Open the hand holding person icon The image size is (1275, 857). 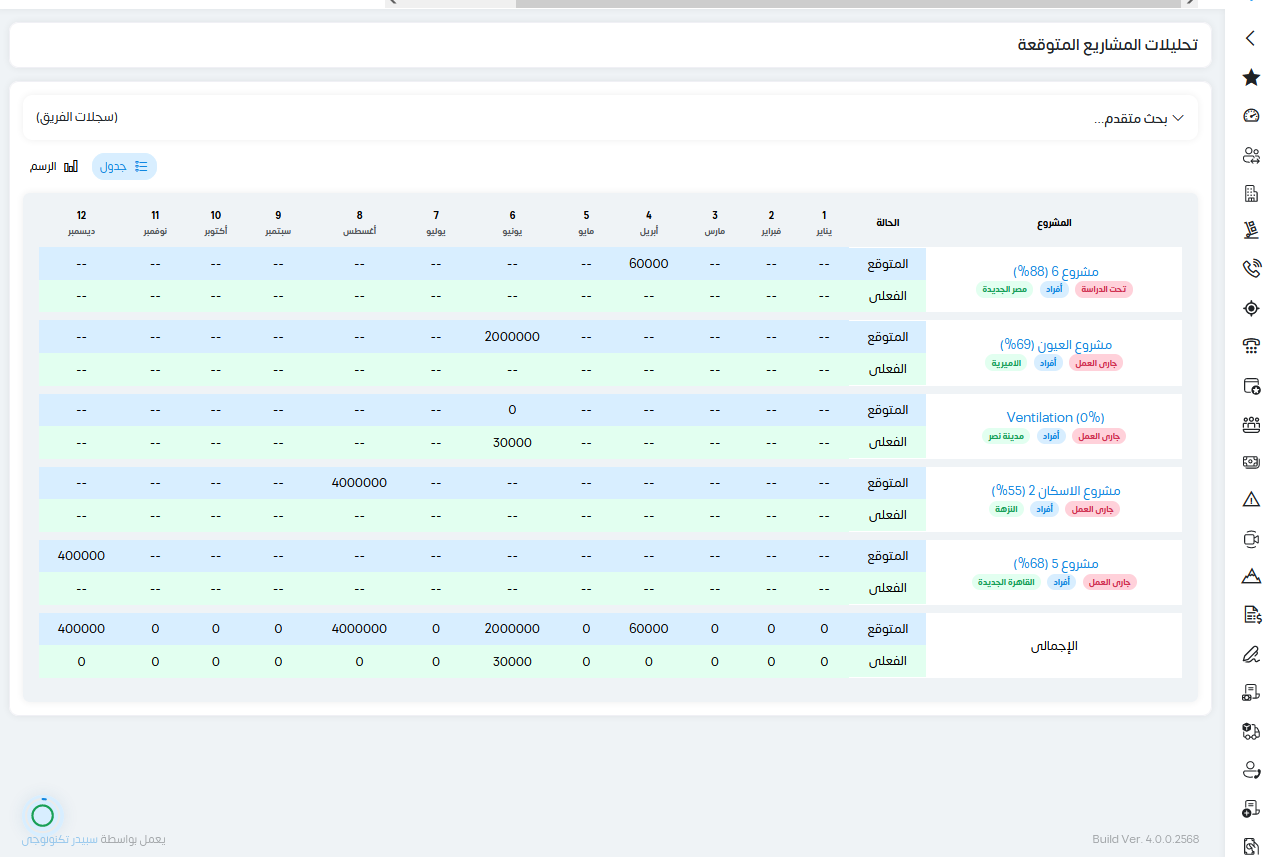tap(1250, 769)
